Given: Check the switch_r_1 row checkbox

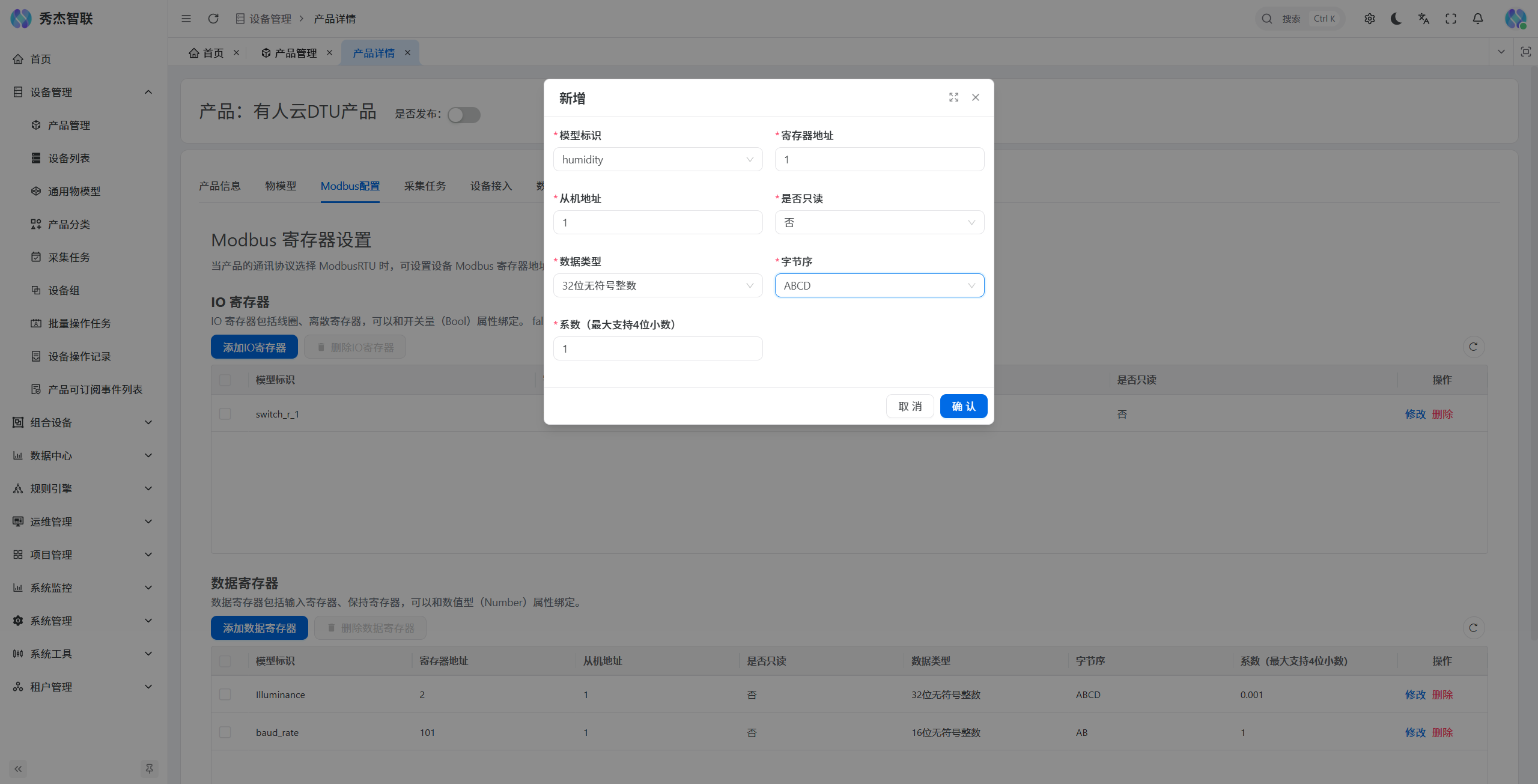Looking at the screenshot, I should click(225, 414).
